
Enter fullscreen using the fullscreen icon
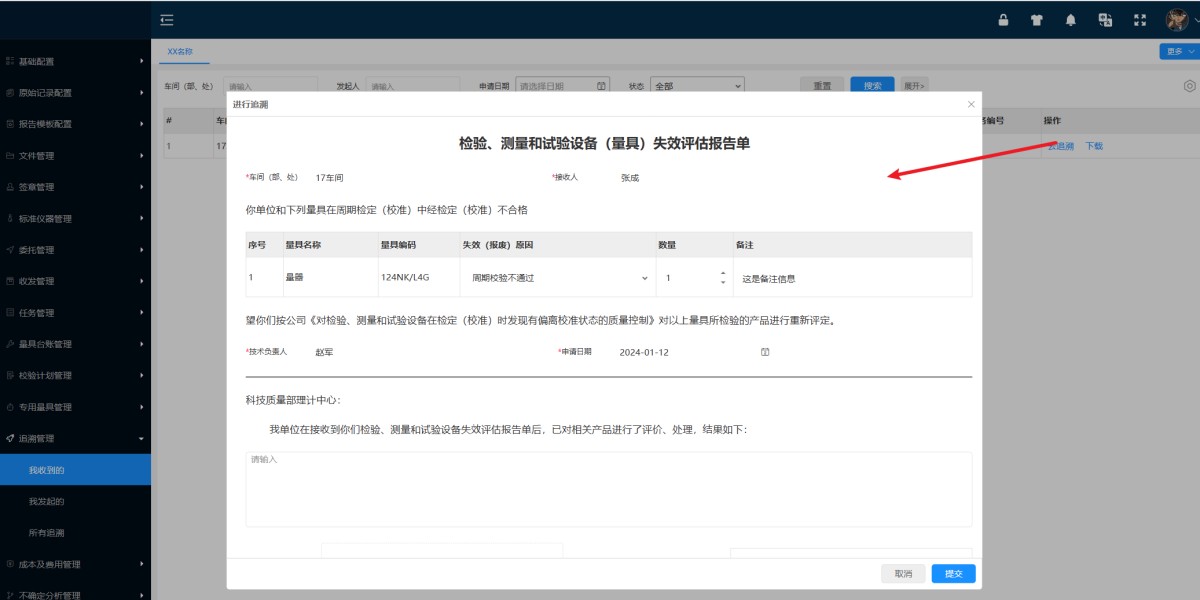point(1138,19)
